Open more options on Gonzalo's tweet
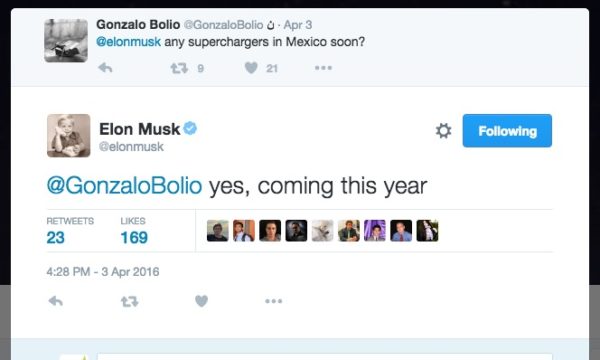Image resolution: width=600 pixels, height=360 pixels. pyautogui.click(x=323, y=68)
